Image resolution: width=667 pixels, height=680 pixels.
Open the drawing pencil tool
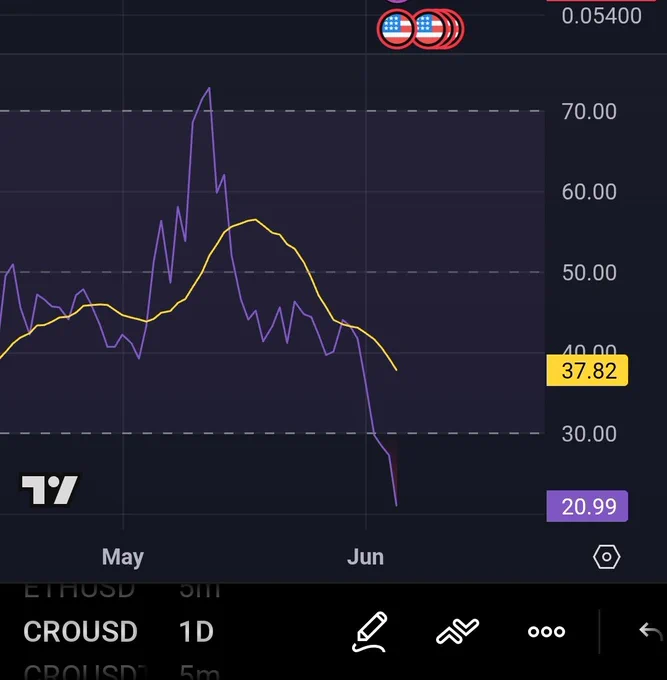click(369, 631)
